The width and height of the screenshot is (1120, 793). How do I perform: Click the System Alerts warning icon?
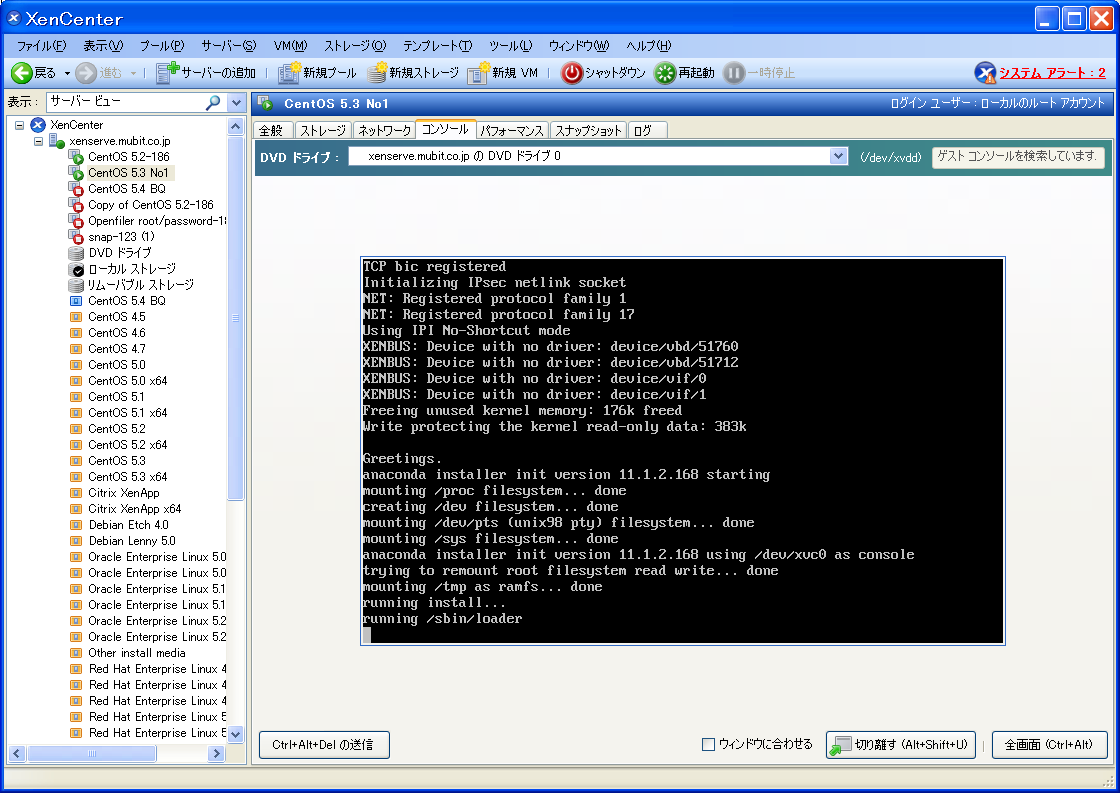pos(985,73)
